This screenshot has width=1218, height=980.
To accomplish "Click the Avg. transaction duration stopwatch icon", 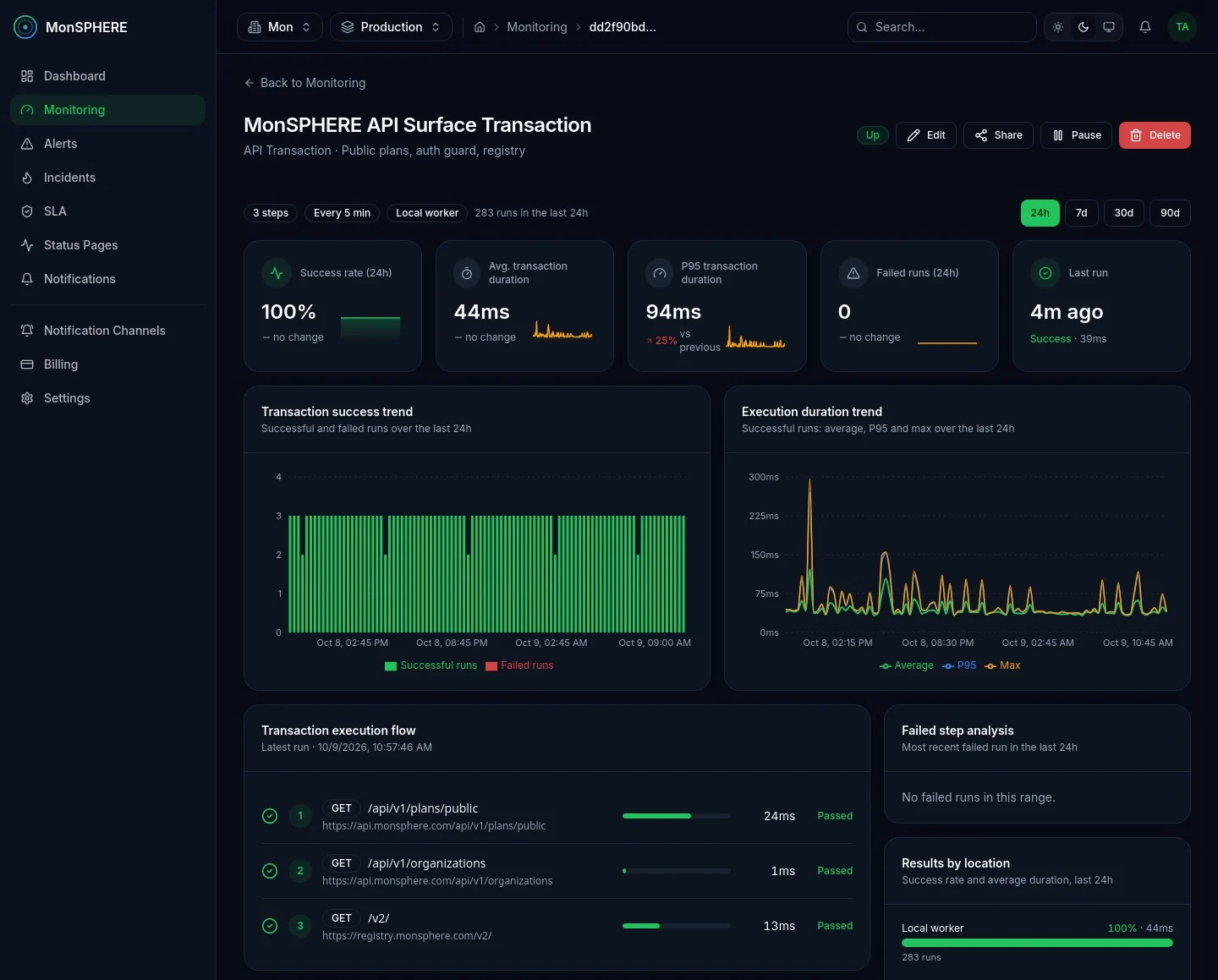I will (467, 273).
